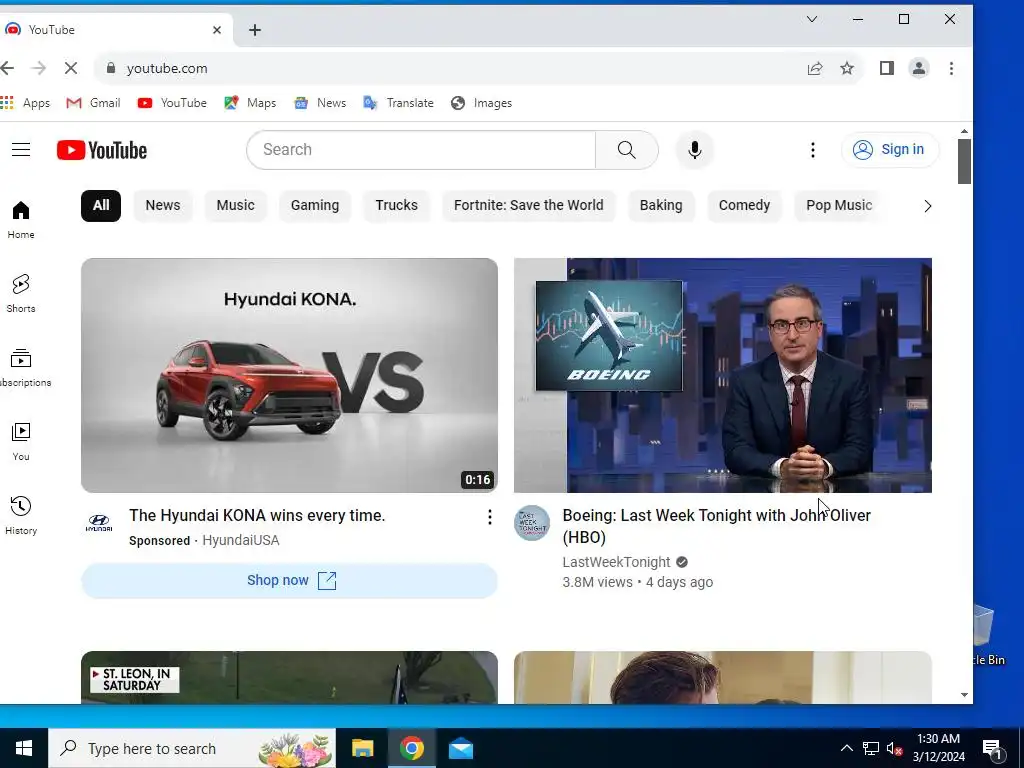Close the YouTube tab
Image resolution: width=1024 pixels, height=768 pixels.
(217, 30)
